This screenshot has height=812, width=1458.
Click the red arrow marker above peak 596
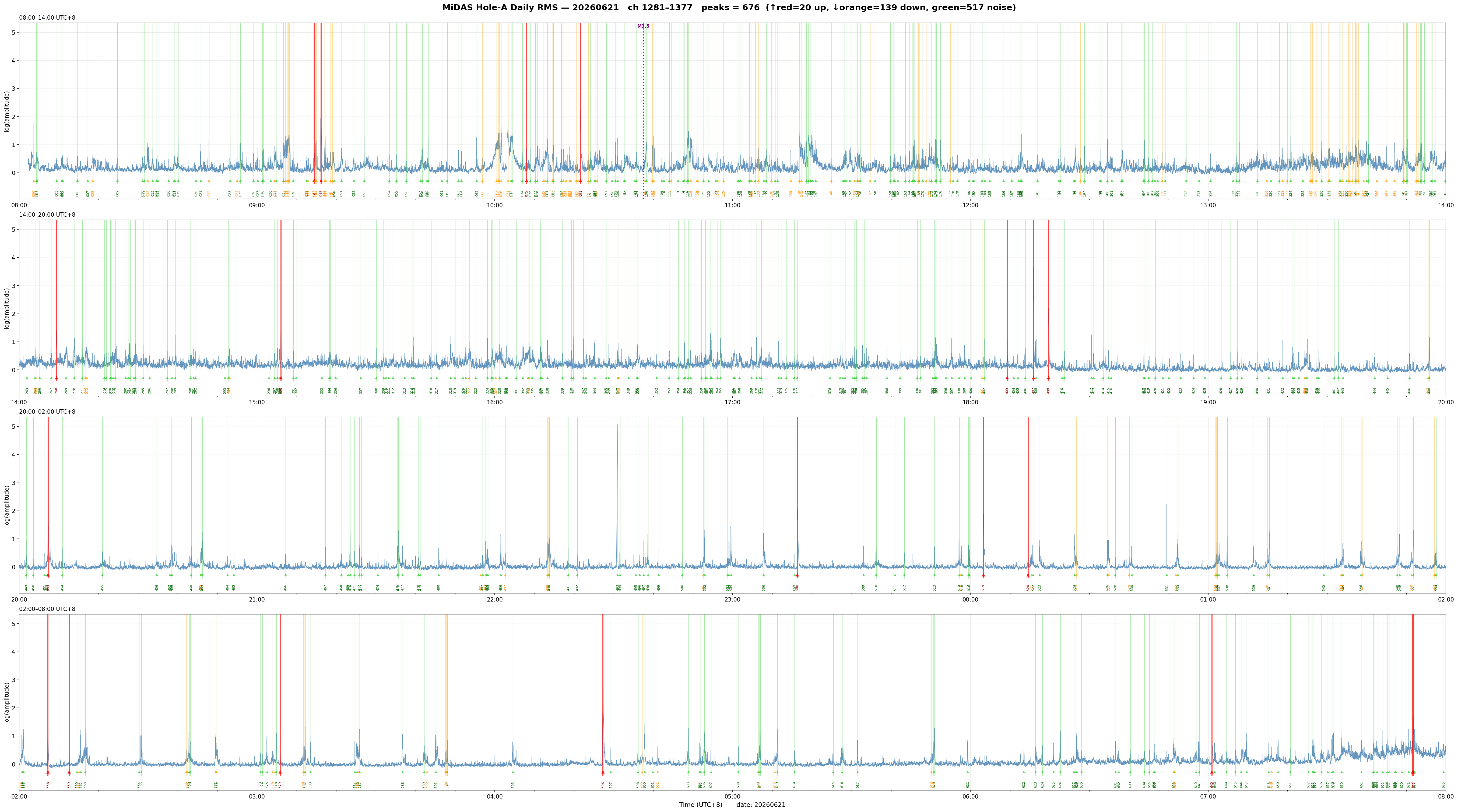(x=603, y=772)
